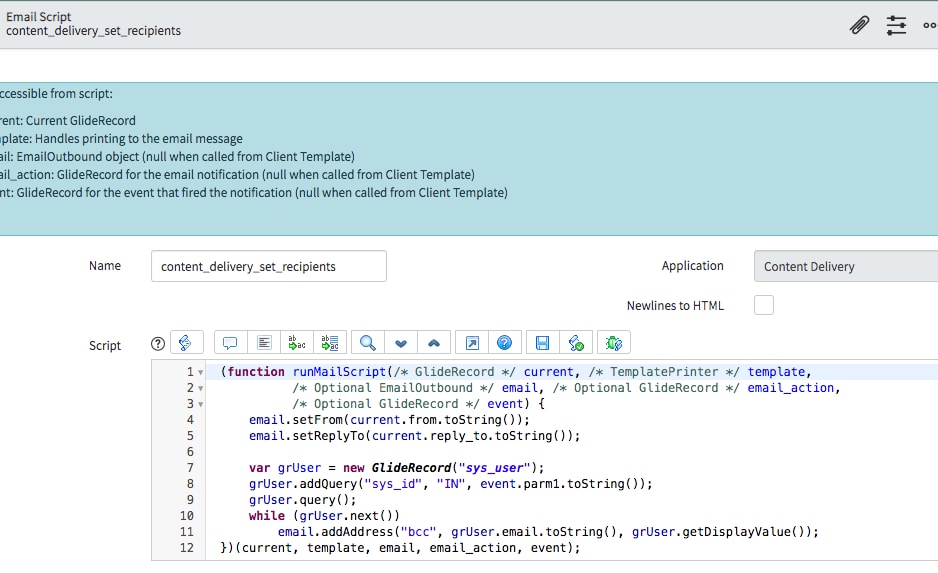
Task: Collapse code fold at line 3
Action: [200, 404]
